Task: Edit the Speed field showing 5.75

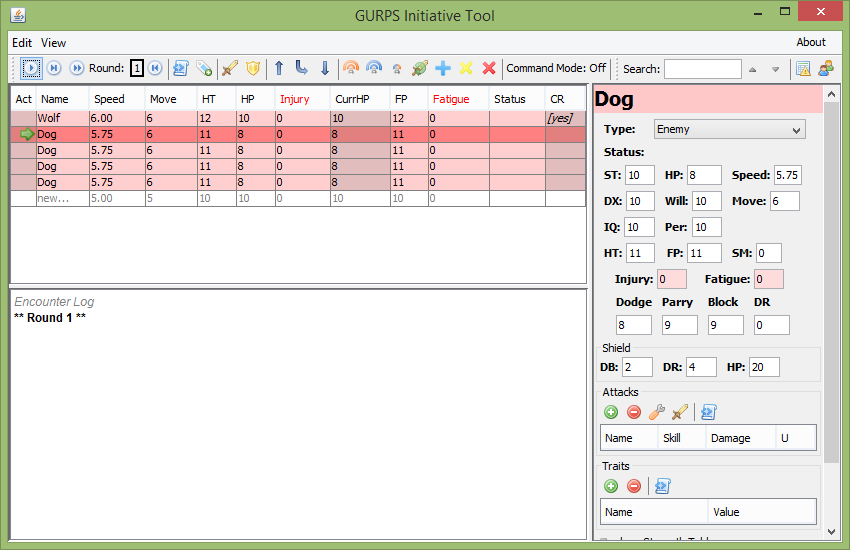Action: (x=787, y=175)
